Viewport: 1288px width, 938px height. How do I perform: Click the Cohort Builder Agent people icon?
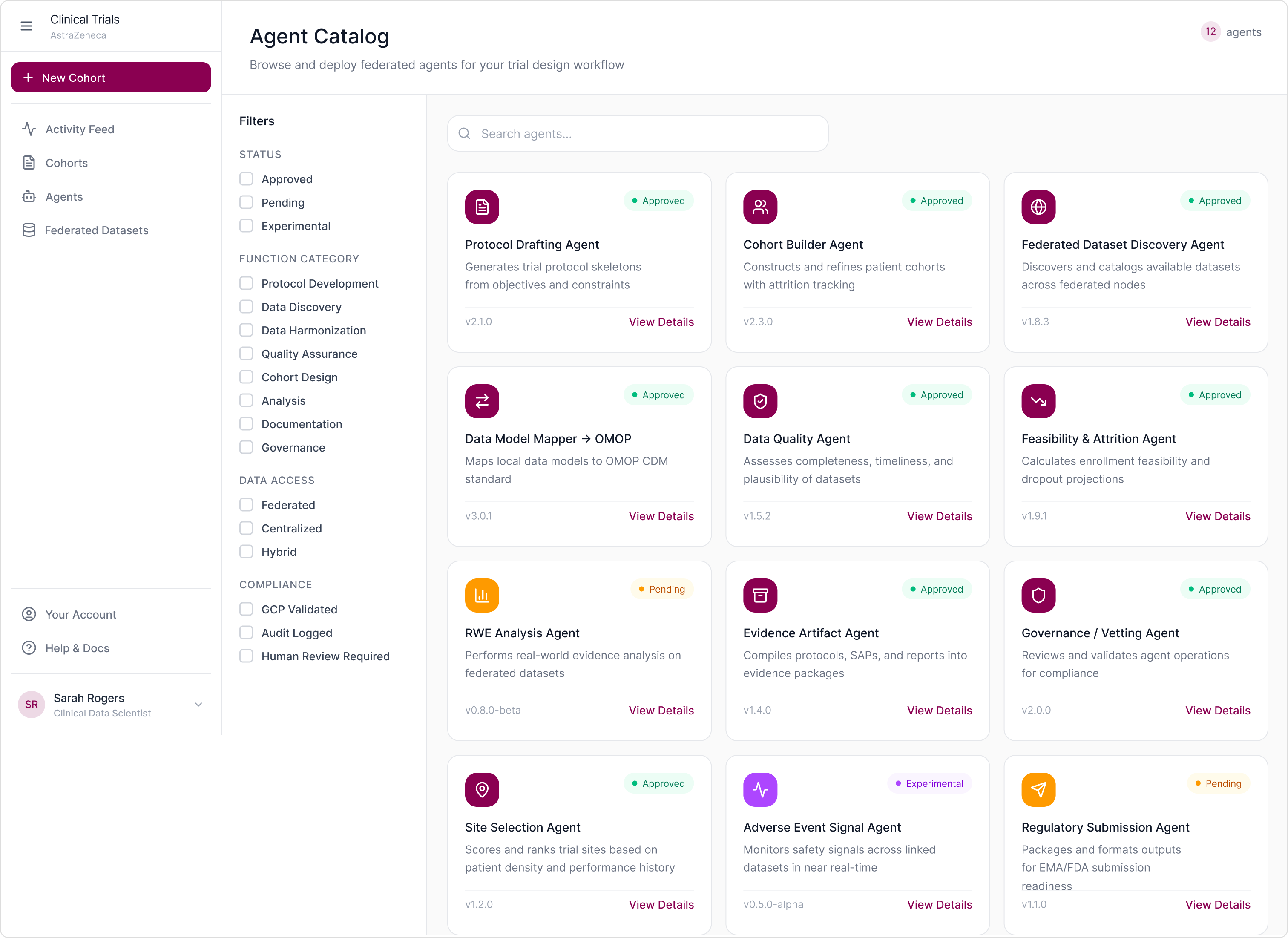click(x=760, y=207)
